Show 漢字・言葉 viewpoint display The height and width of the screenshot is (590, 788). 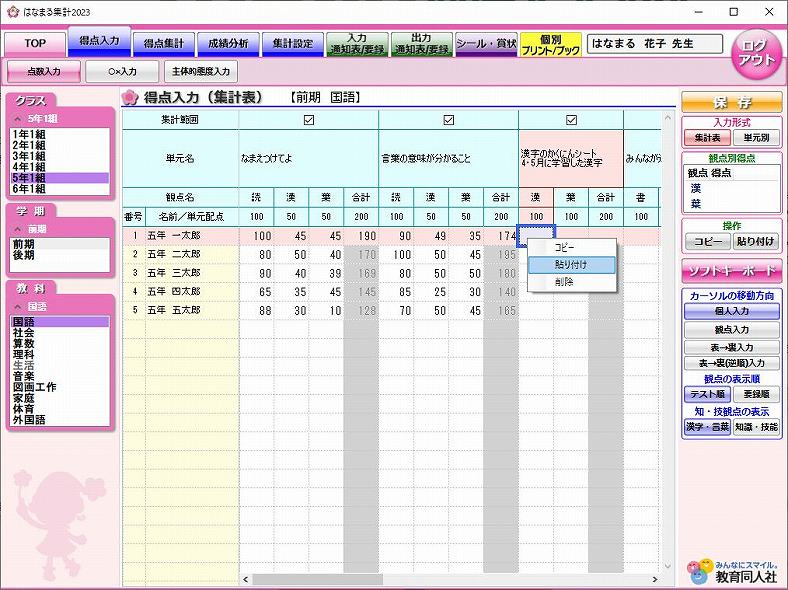click(x=707, y=427)
